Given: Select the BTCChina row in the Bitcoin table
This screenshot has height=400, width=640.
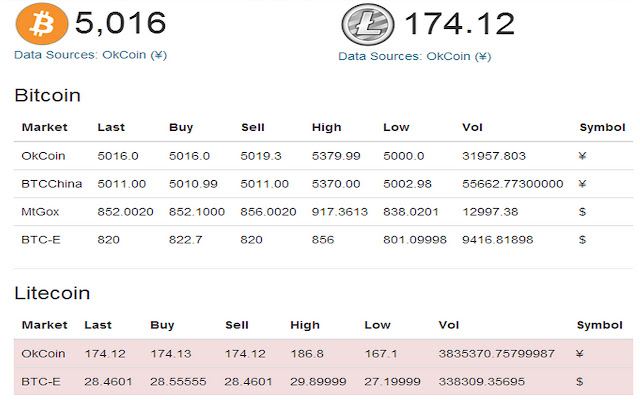Looking at the screenshot, I should pos(323,184).
